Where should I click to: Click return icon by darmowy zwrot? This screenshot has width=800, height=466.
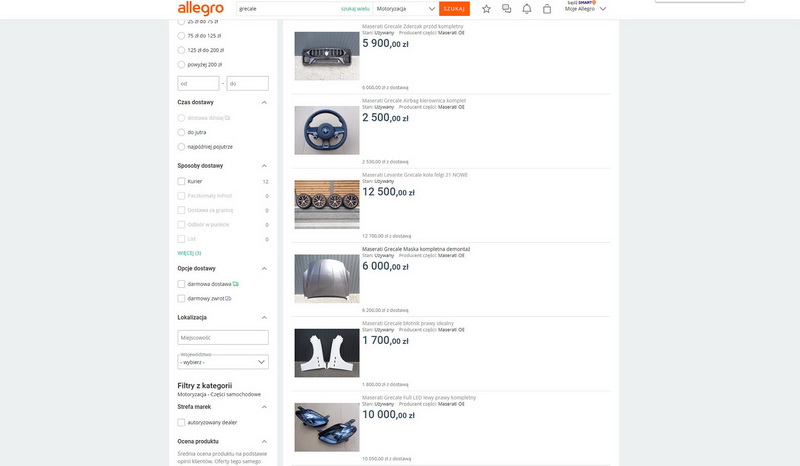[228, 298]
